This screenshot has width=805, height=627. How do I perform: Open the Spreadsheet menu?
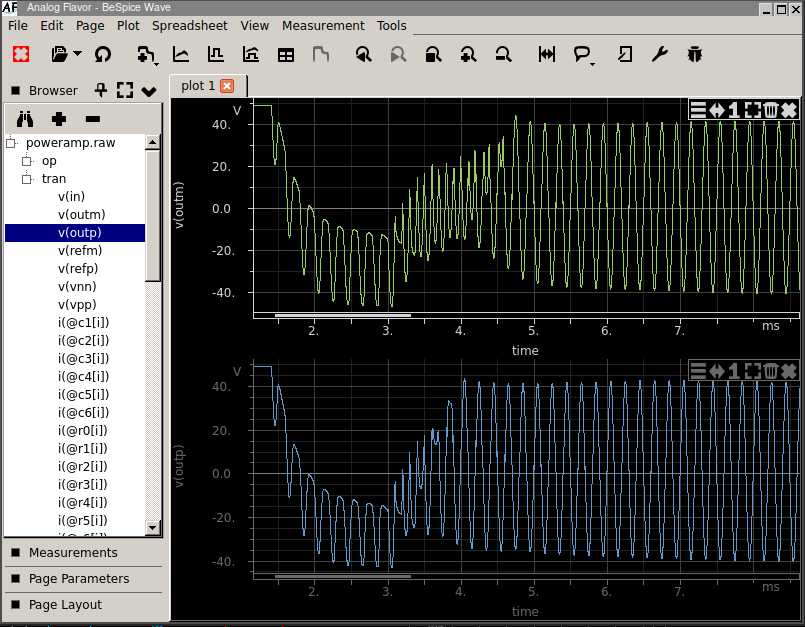pos(189,25)
